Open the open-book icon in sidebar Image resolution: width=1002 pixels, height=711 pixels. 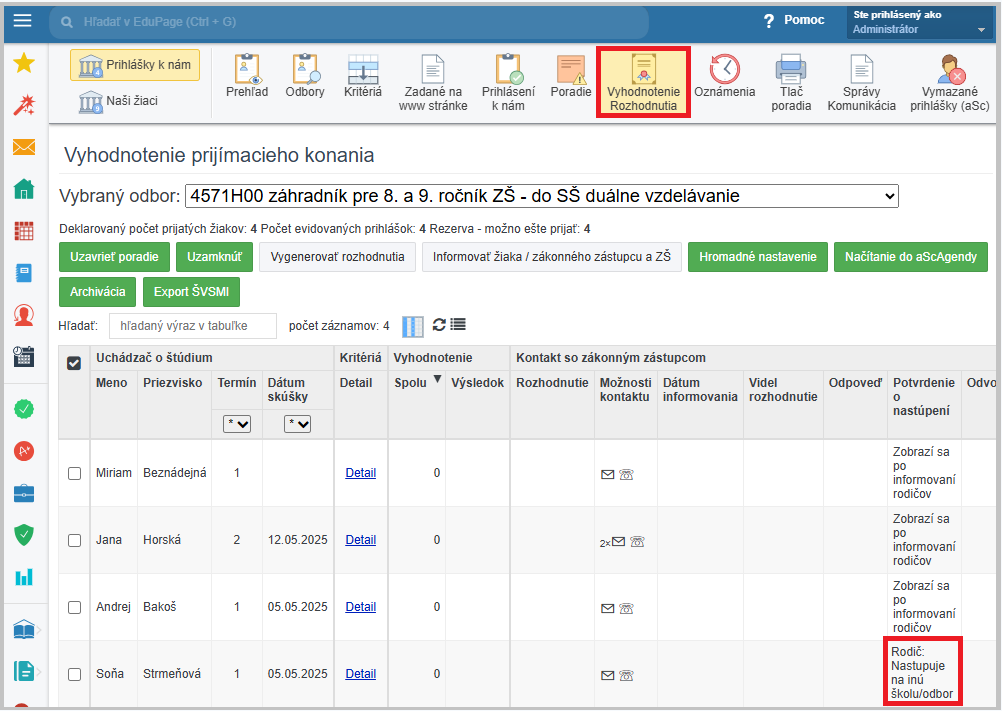tap(24, 630)
